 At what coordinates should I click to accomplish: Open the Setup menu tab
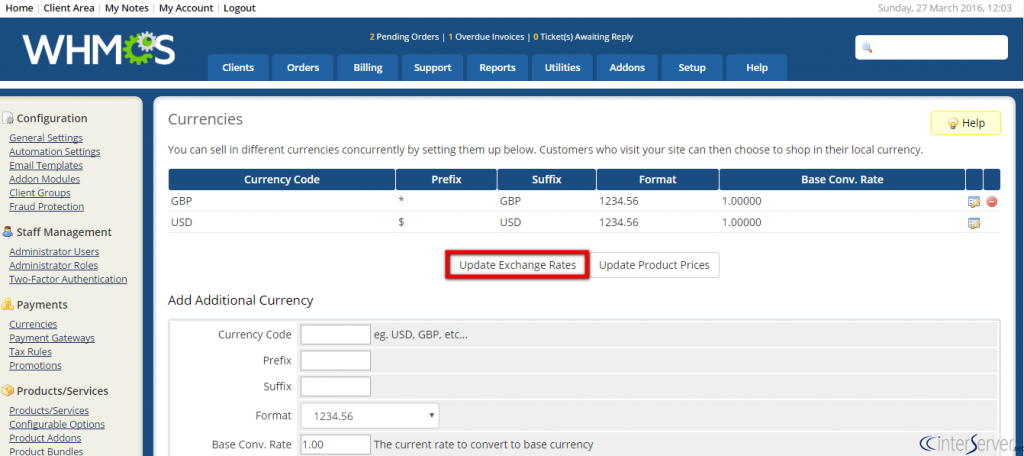[x=692, y=67]
